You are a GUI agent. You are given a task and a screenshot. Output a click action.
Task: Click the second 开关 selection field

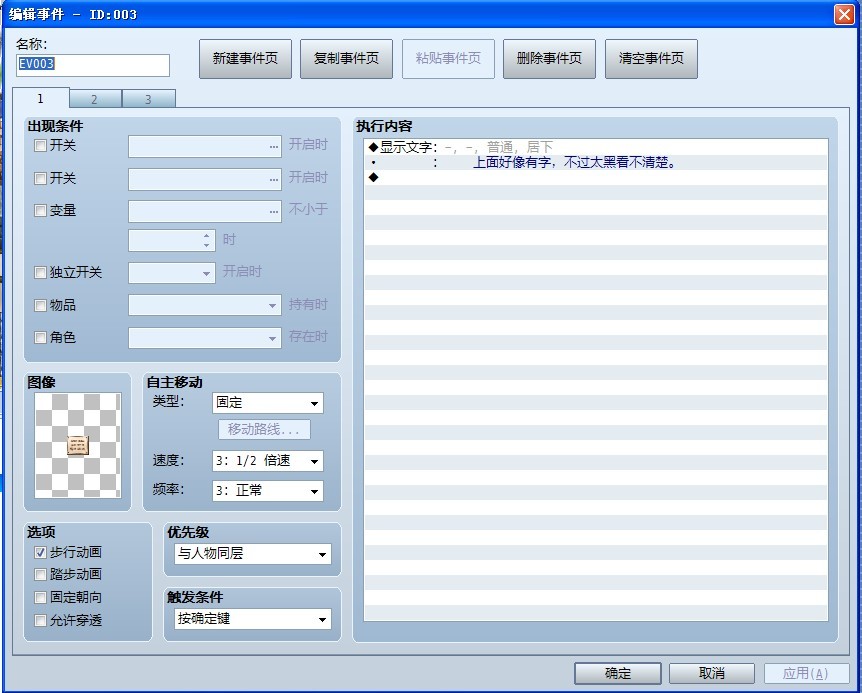tap(205, 180)
